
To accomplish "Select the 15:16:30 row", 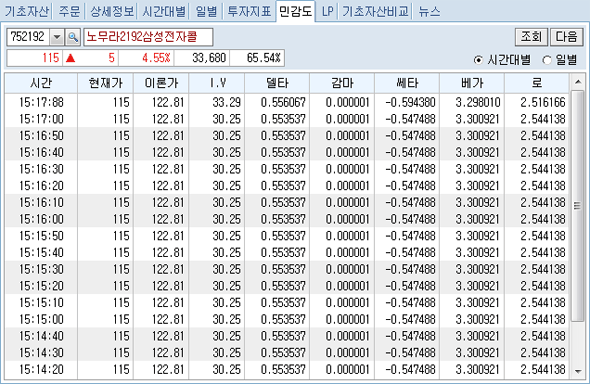I will (287, 169).
